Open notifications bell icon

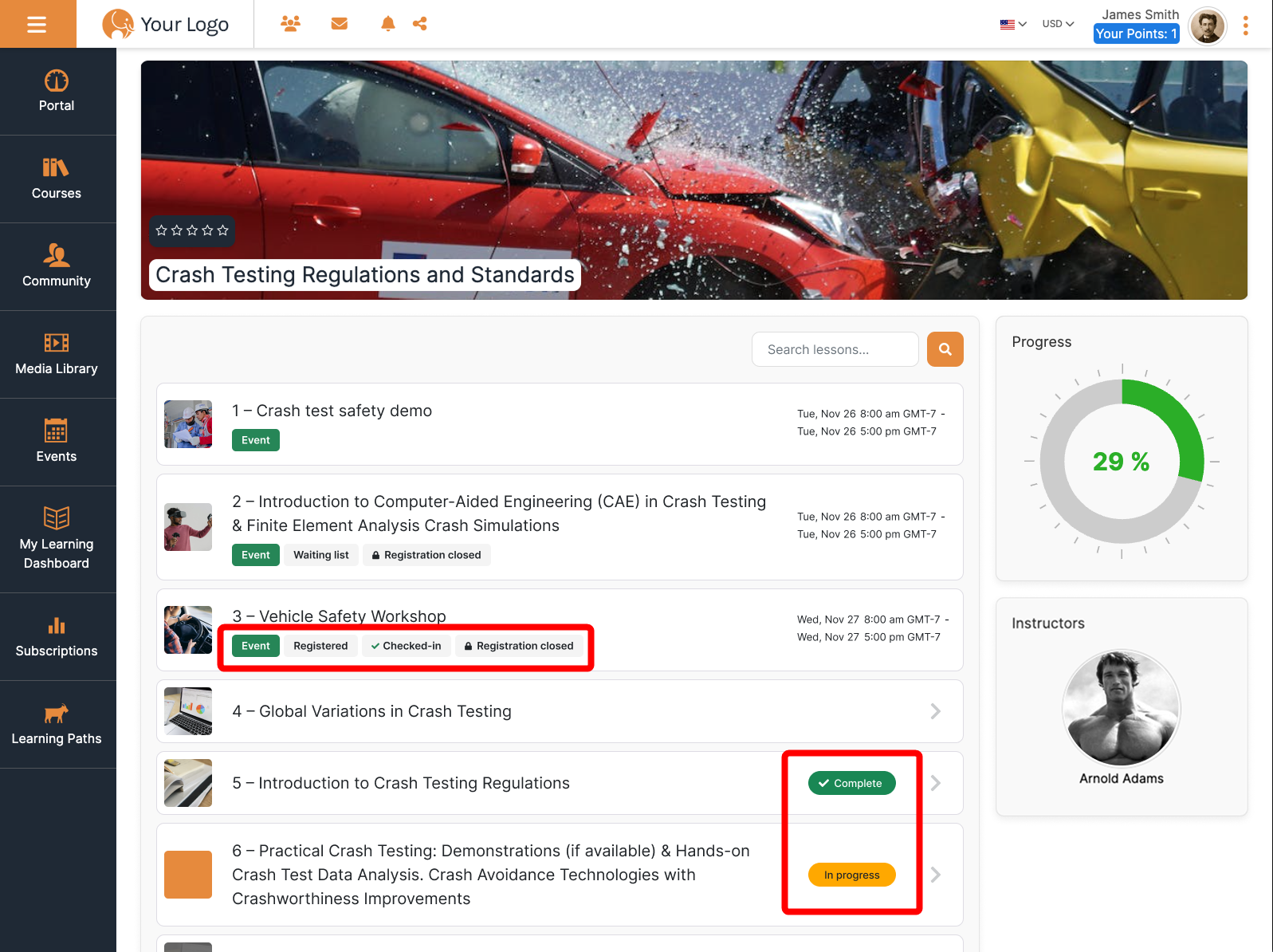click(x=388, y=24)
